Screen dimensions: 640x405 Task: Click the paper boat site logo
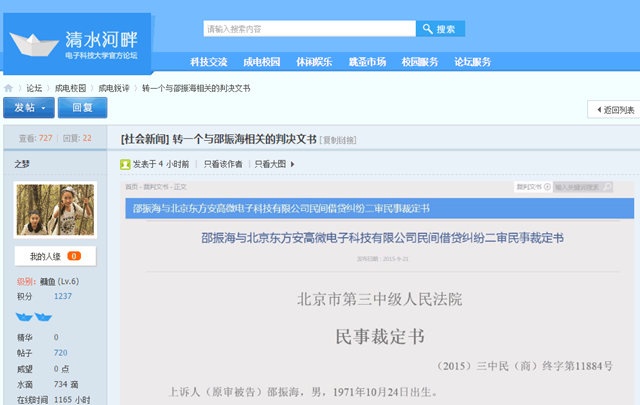tap(33, 43)
